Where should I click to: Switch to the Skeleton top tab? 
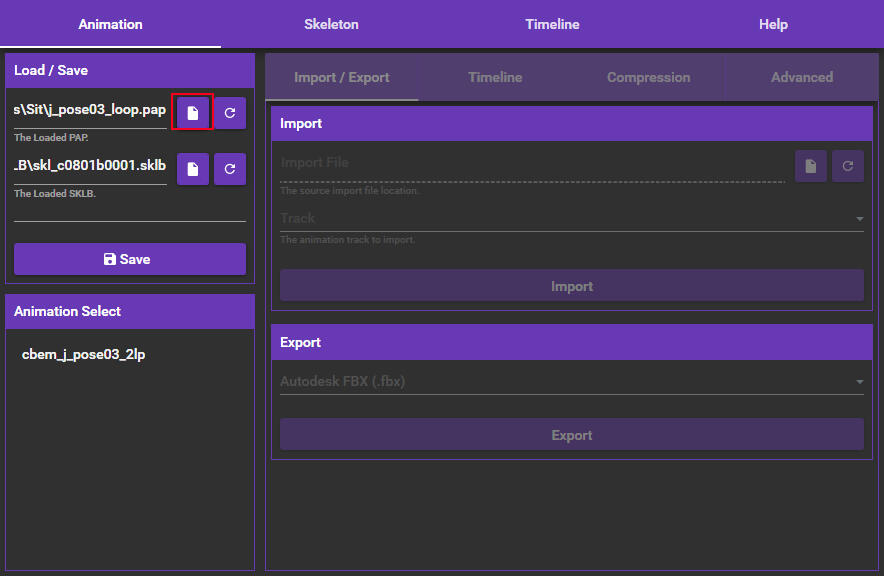point(331,24)
